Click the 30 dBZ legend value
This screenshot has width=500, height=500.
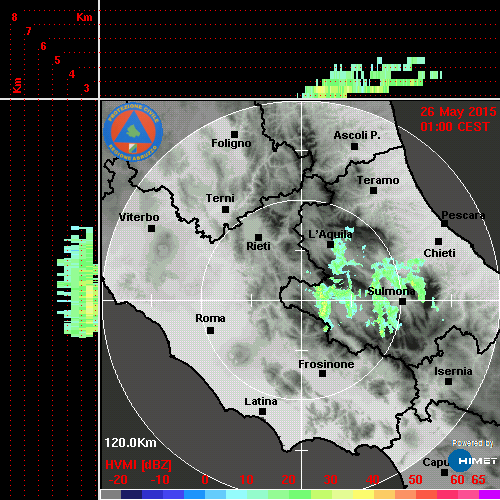point(330,480)
